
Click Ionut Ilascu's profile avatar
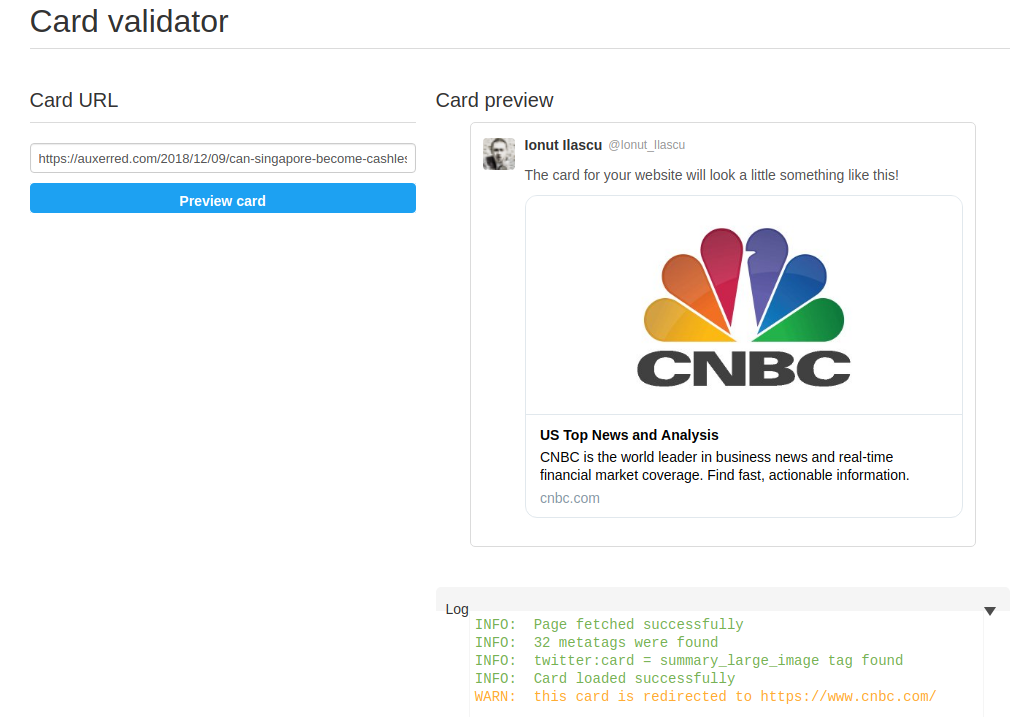coord(499,154)
